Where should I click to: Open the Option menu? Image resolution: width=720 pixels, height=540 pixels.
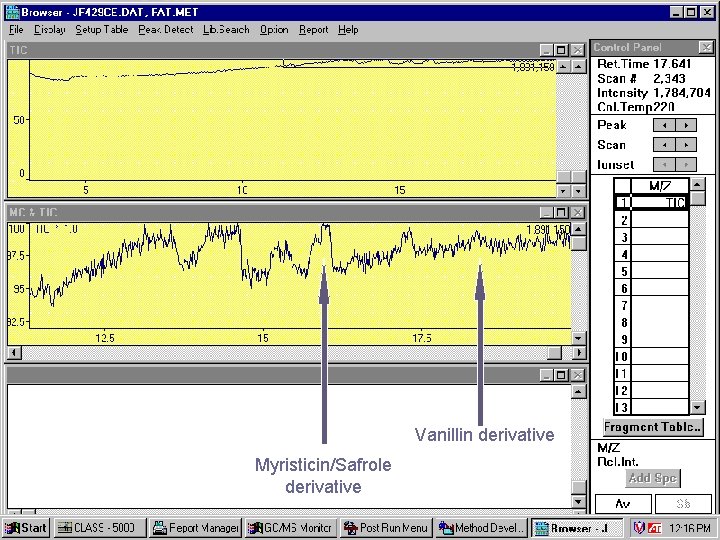[274, 30]
